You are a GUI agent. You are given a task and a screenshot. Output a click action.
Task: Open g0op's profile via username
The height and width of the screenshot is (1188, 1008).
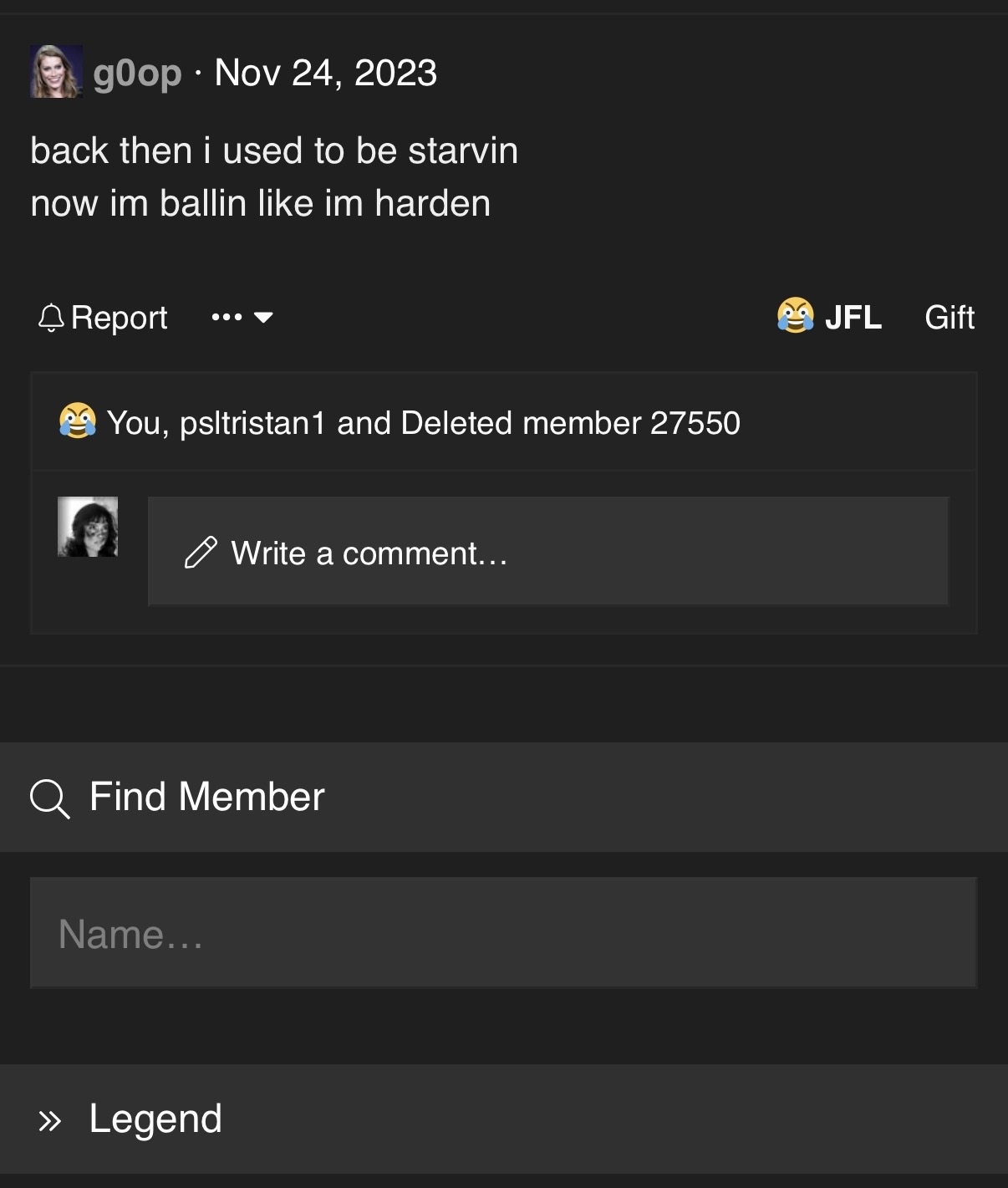point(137,73)
